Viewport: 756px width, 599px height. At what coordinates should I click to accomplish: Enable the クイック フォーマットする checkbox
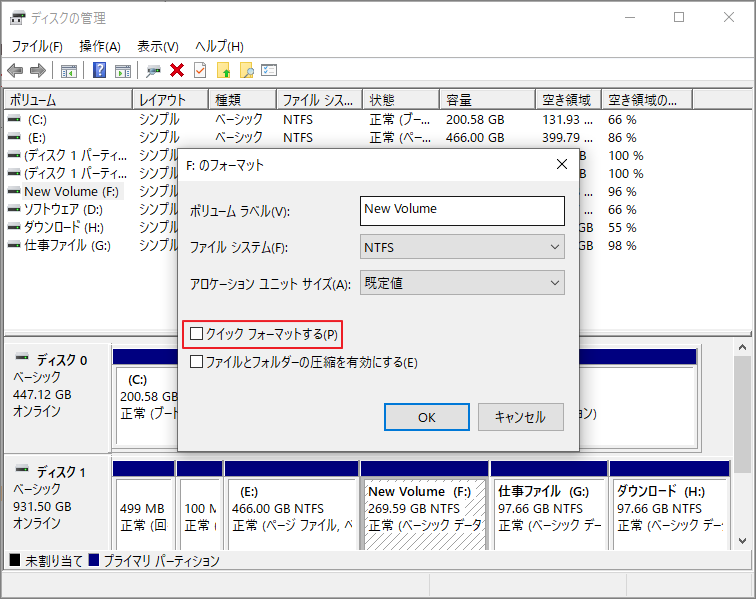pyautogui.click(x=197, y=333)
